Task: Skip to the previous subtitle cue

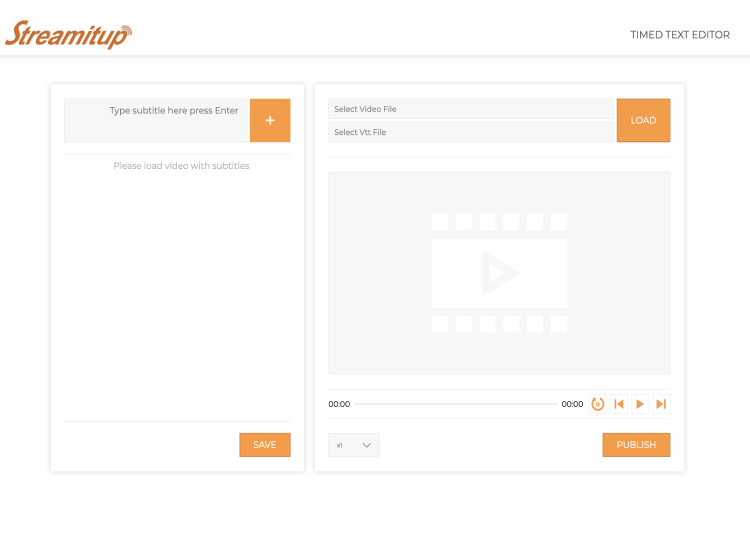Action: coord(619,404)
